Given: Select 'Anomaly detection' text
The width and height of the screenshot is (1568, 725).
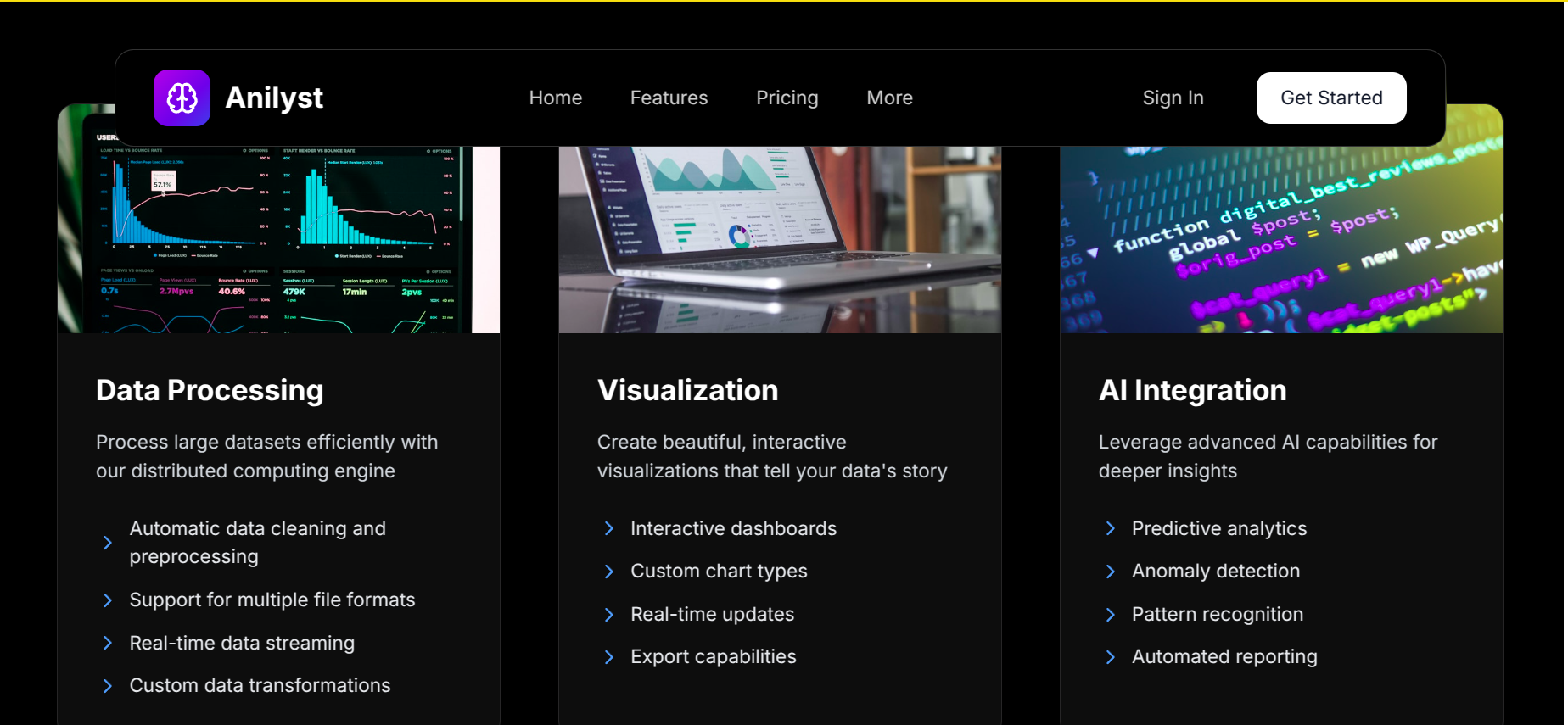Looking at the screenshot, I should click(1216, 572).
